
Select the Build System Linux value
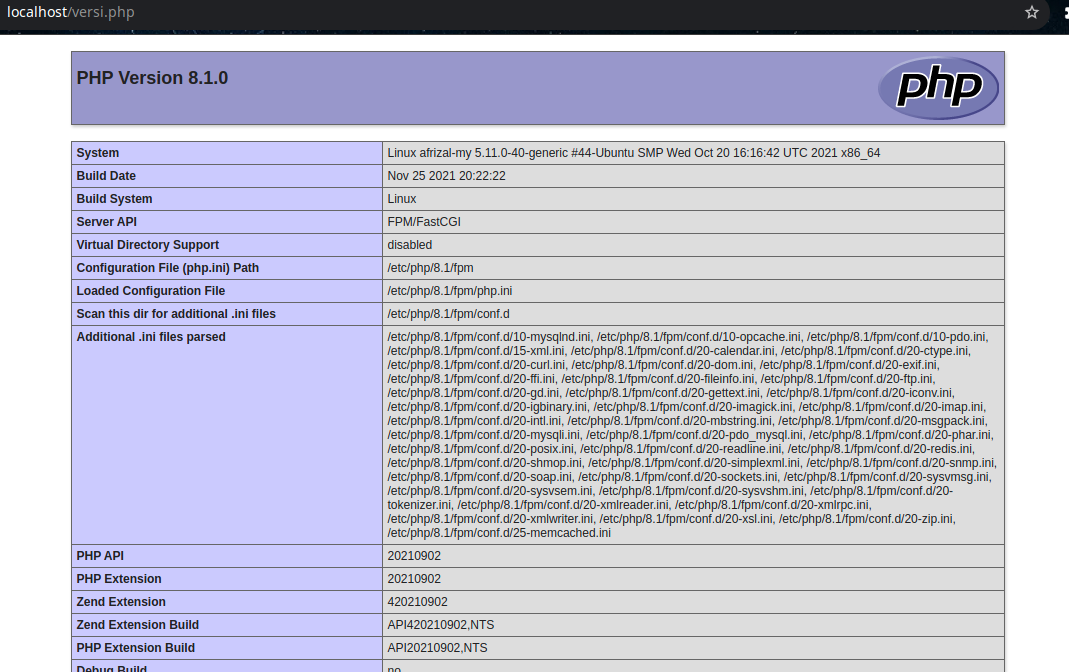click(x=402, y=199)
